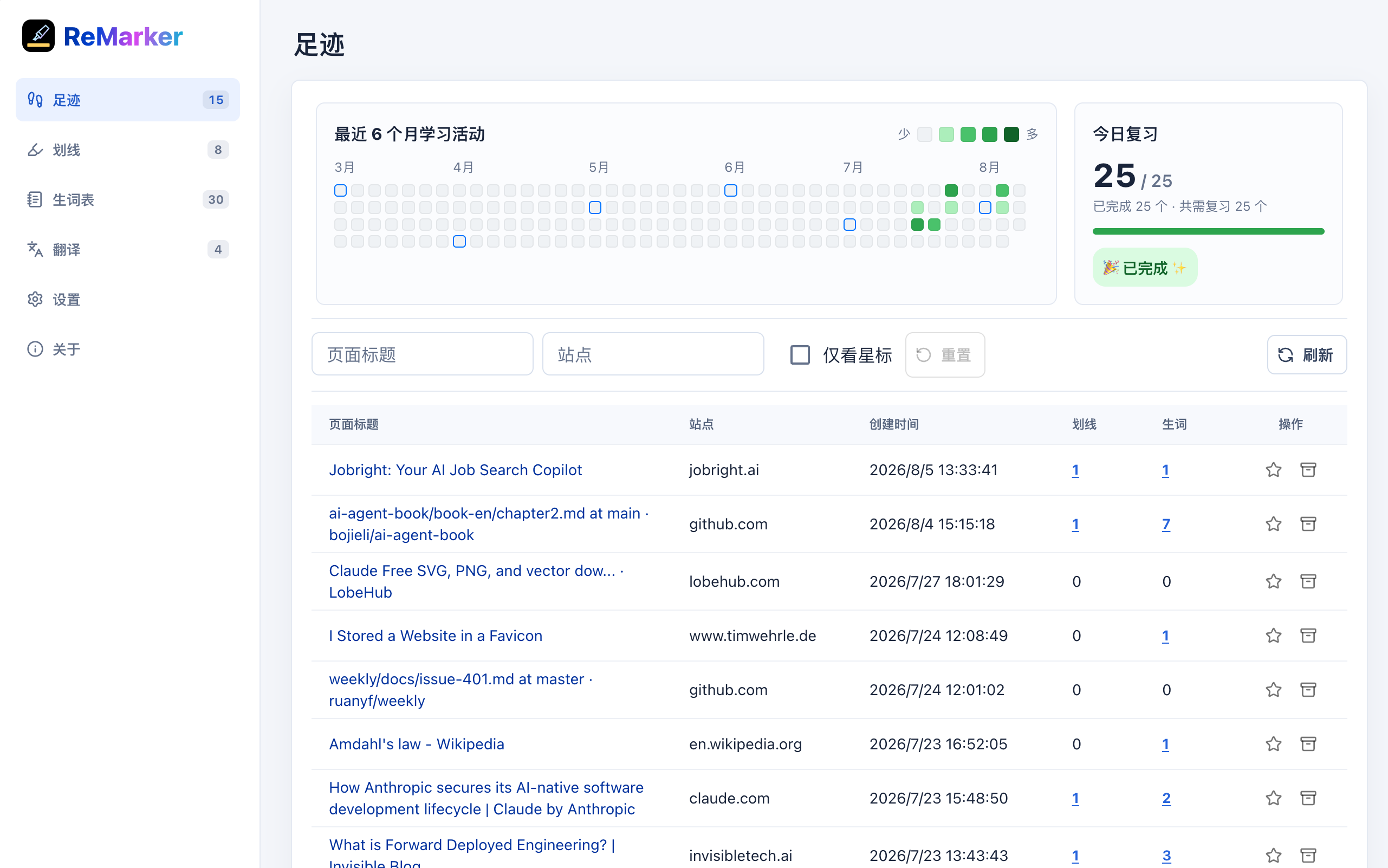Open the 足迹 sidebar item

tap(127, 100)
